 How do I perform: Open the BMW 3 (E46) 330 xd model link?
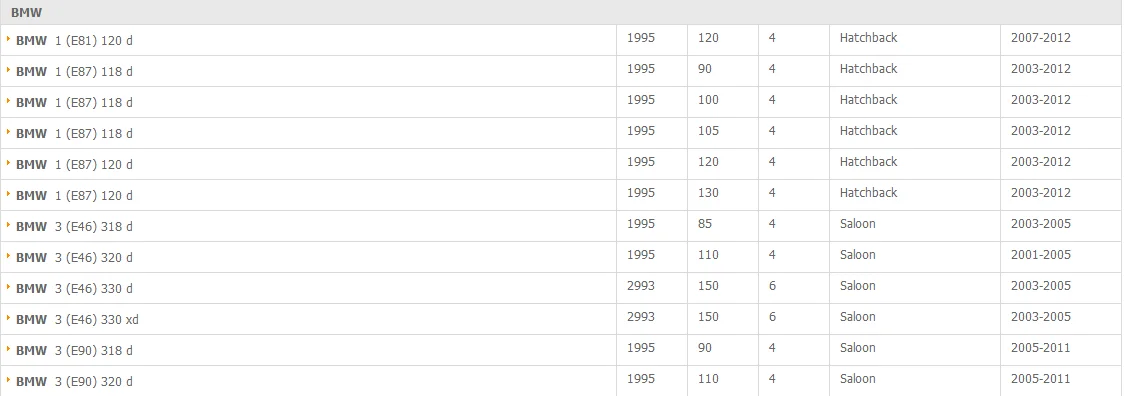[x=77, y=320]
